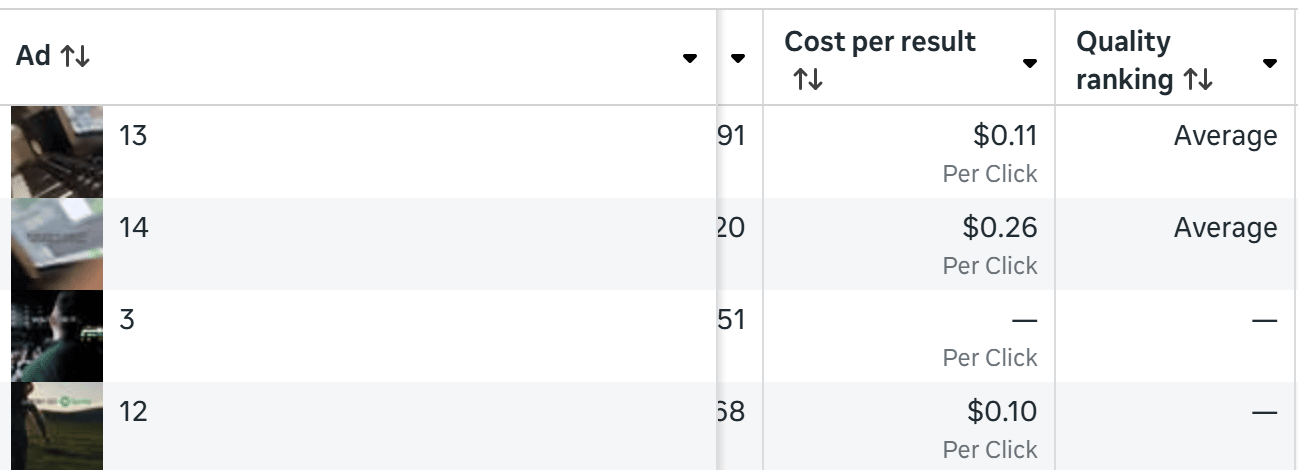Click the sort arrows beside Quality ranking
The width and height of the screenshot is (1298, 470).
[x=1198, y=80]
